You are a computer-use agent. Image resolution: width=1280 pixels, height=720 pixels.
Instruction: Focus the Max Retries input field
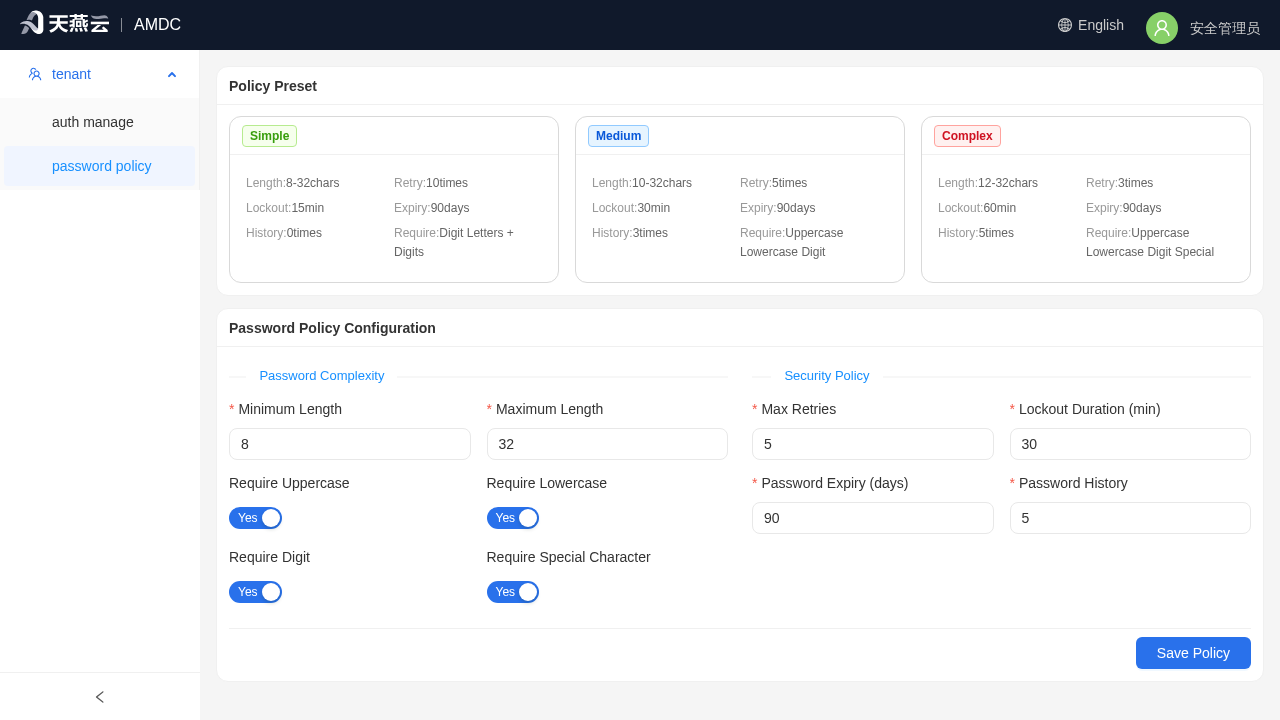tap(873, 444)
